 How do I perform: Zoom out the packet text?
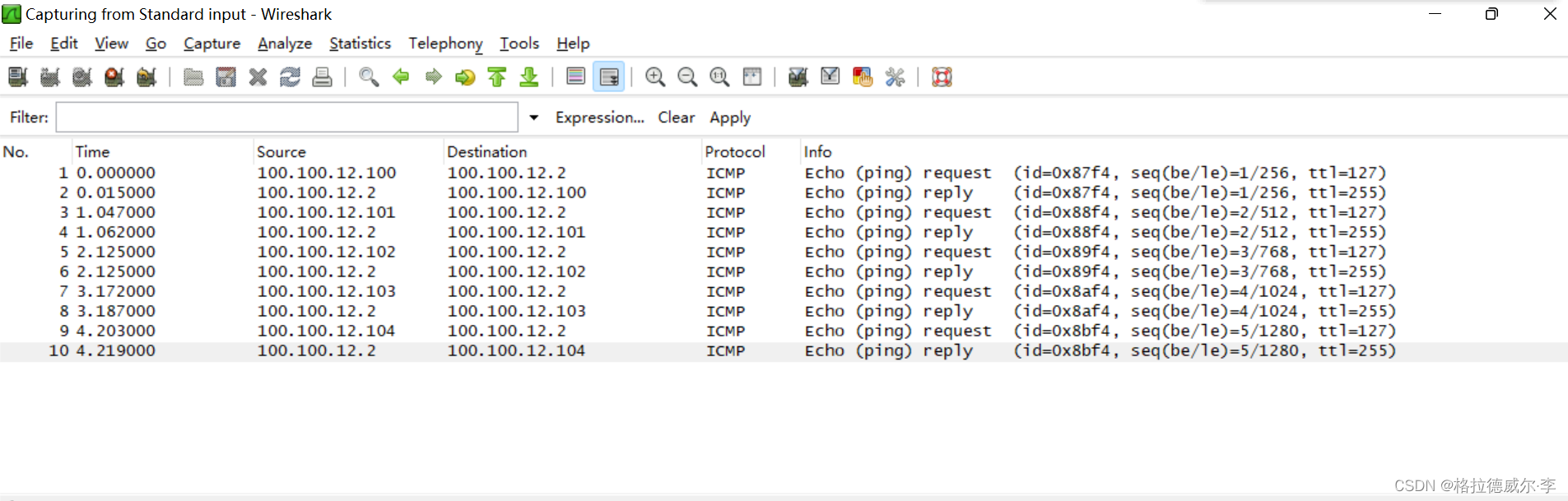point(687,77)
